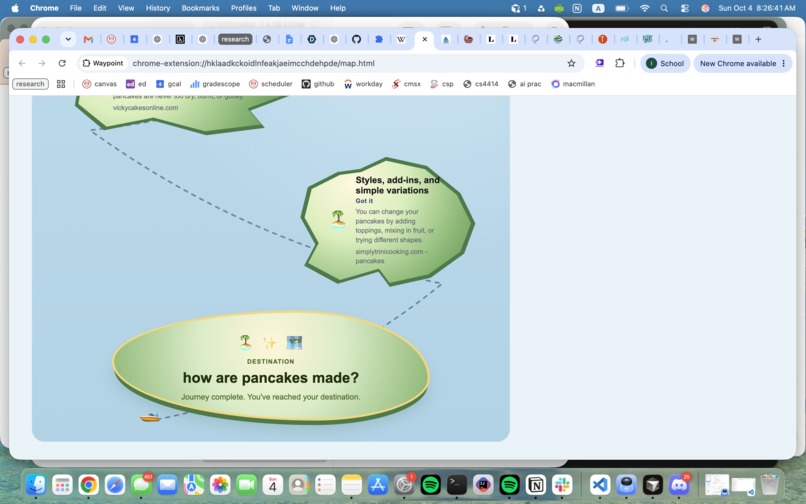This screenshot has height=504, width=806.
Task: Switch to the GitHub tab
Action: coord(356,39)
